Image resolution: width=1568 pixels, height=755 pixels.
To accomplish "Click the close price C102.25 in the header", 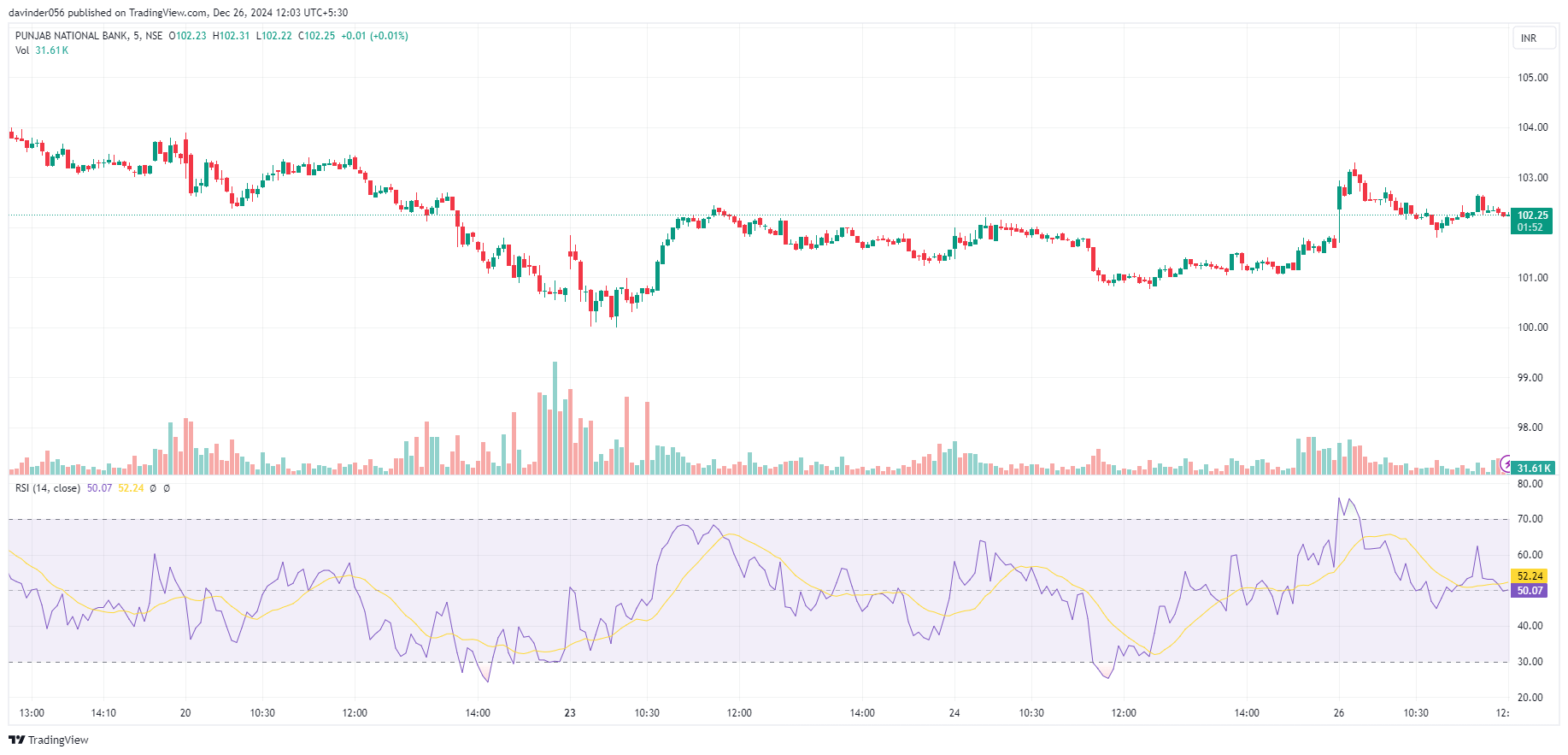I will point(316,36).
